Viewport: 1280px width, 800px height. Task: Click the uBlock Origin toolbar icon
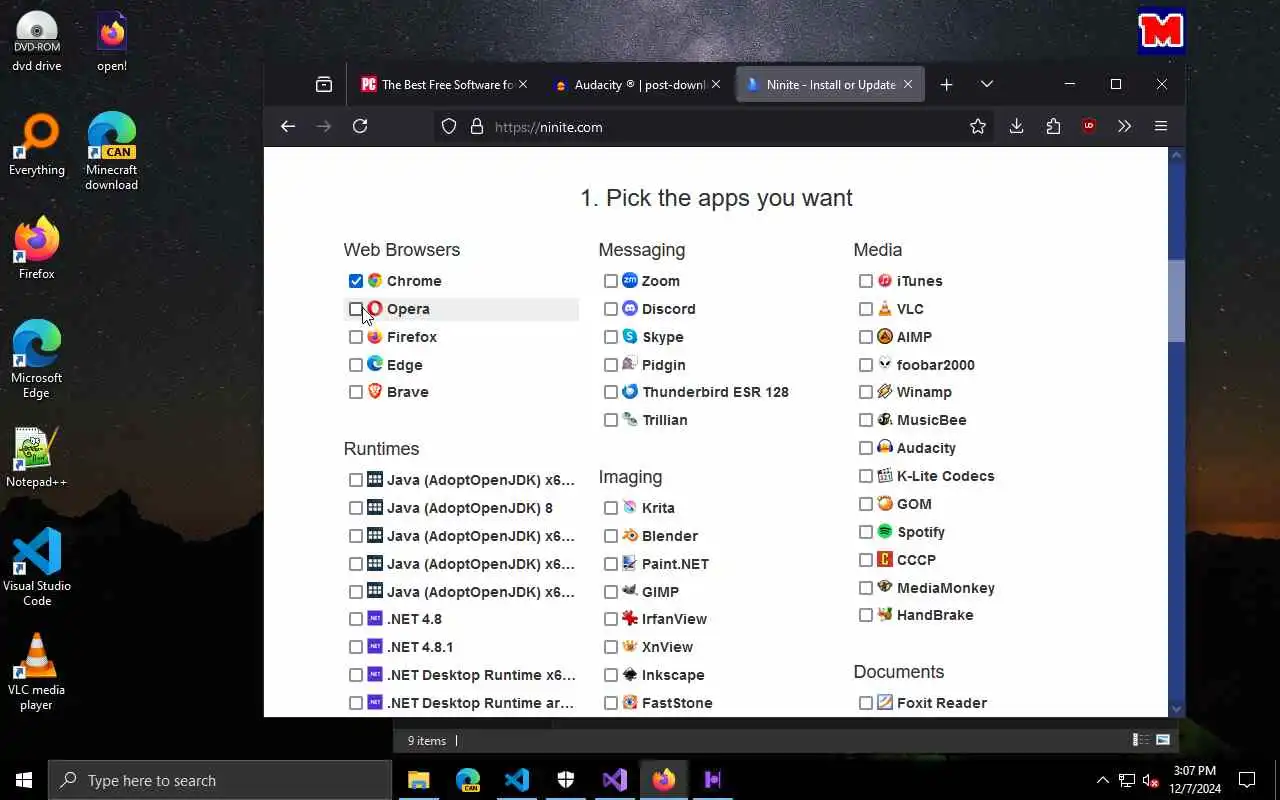(1089, 126)
